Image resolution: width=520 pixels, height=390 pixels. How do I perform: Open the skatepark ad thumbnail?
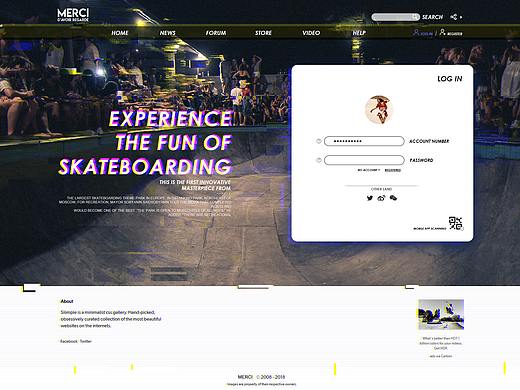[x=441, y=314]
